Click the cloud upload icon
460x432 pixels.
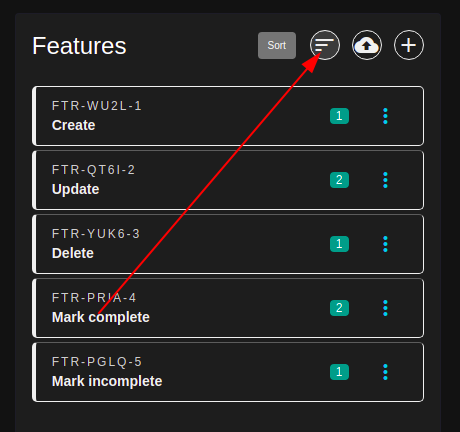point(367,45)
